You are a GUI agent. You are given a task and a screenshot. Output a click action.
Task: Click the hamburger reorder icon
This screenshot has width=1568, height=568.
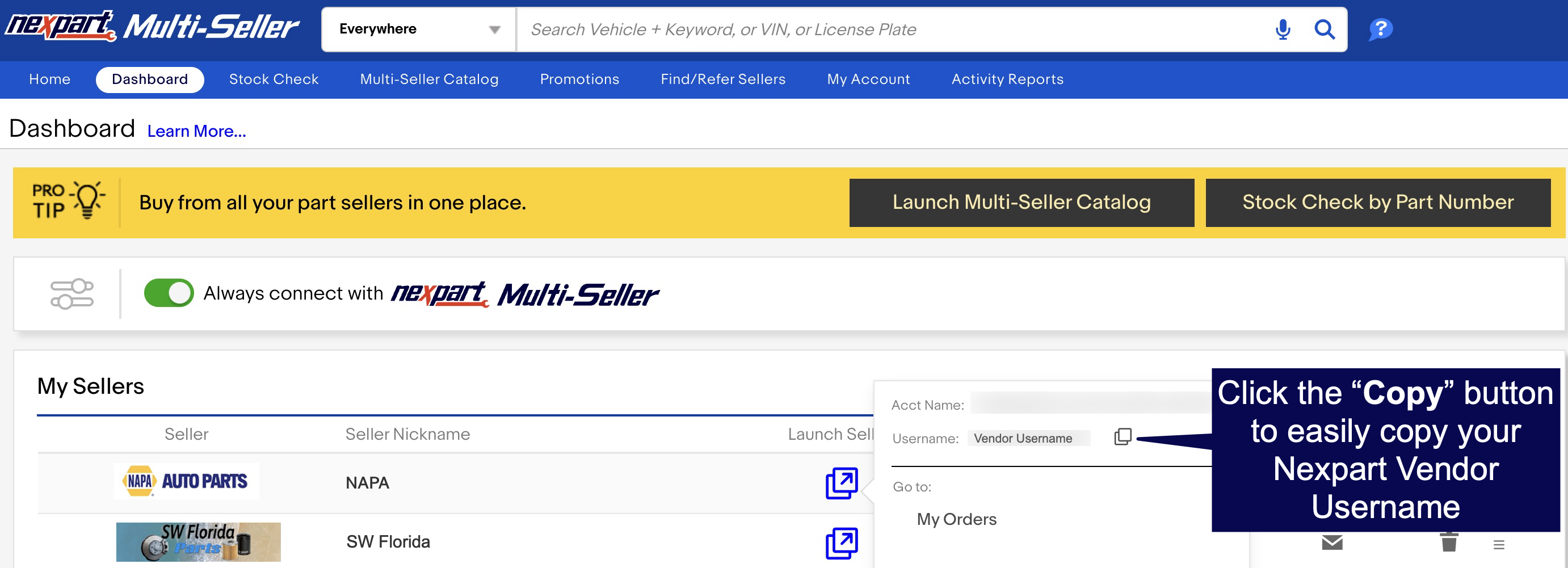click(1499, 544)
